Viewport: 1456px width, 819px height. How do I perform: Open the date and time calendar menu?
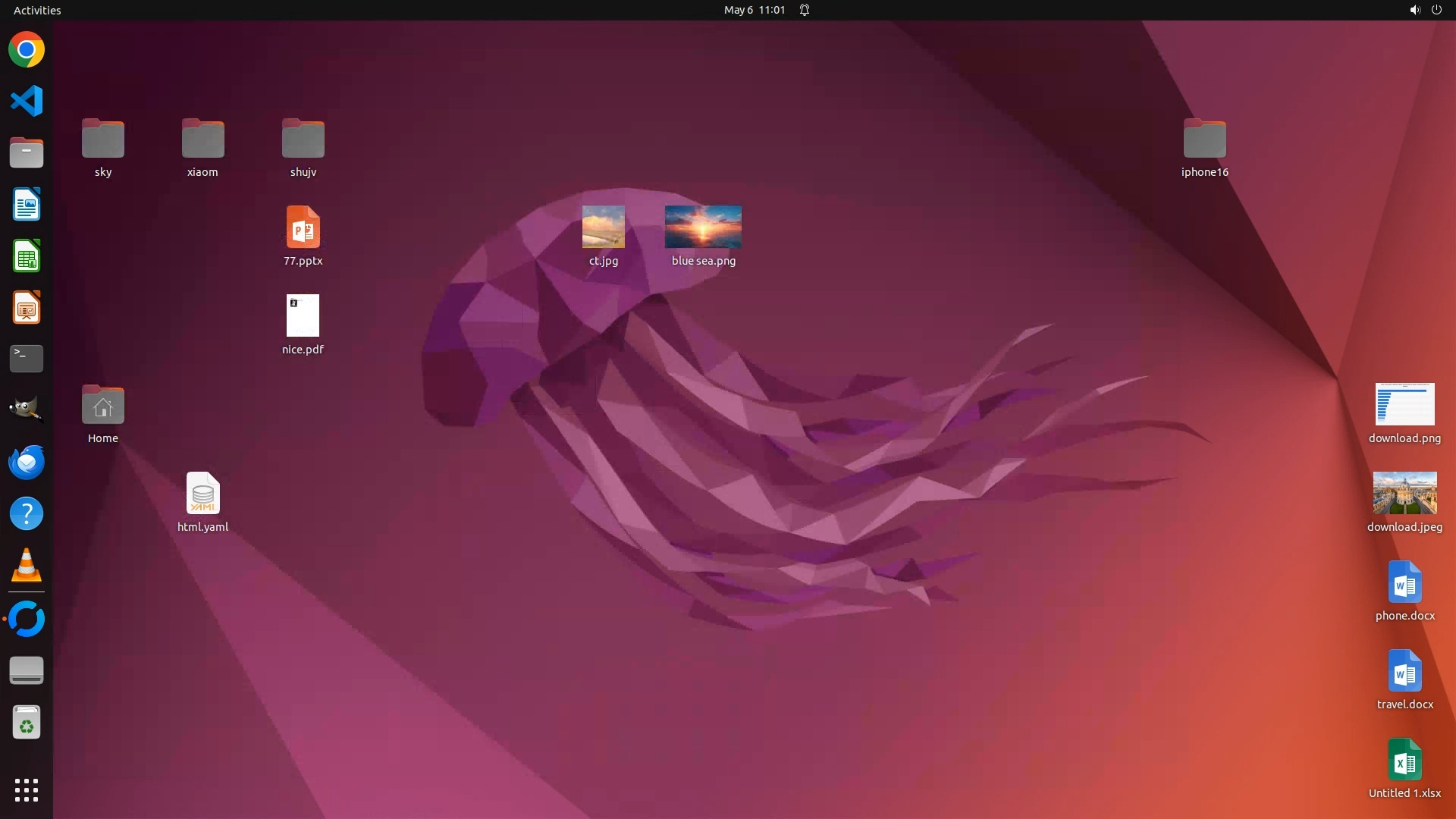pyautogui.click(x=754, y=10)
